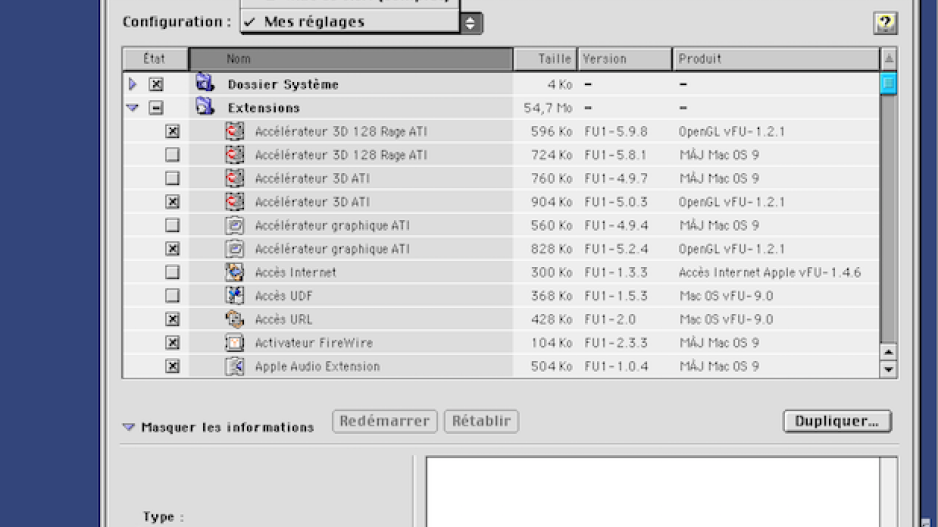This screenshot has height=527, width=938.
Task: Enable Accélérateur 3D ATI 760 Ko checkbox
Action: click(172, 178)
